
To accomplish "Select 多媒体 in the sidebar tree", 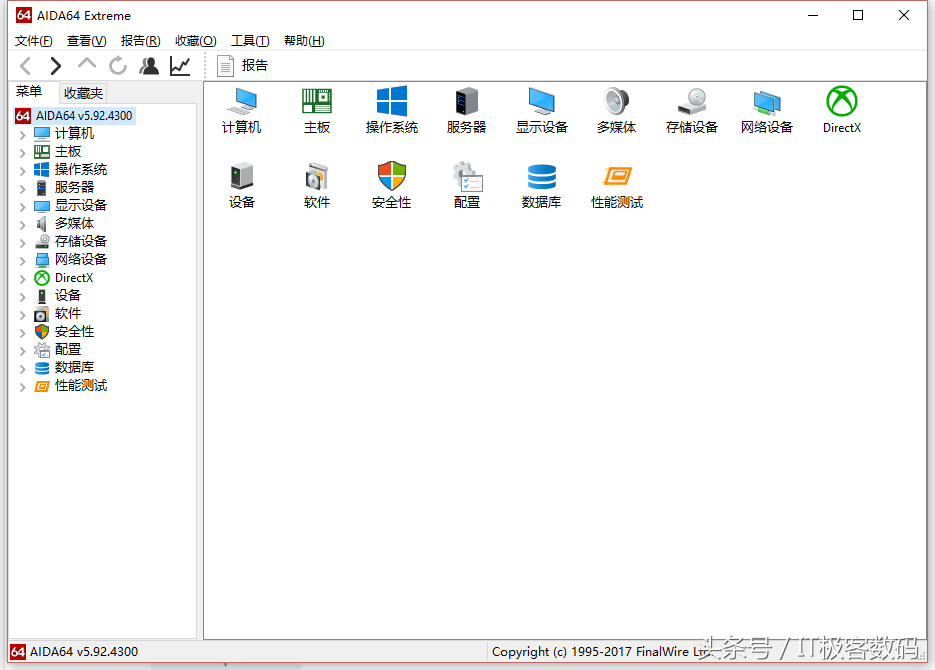I will (x=64, y=224).
